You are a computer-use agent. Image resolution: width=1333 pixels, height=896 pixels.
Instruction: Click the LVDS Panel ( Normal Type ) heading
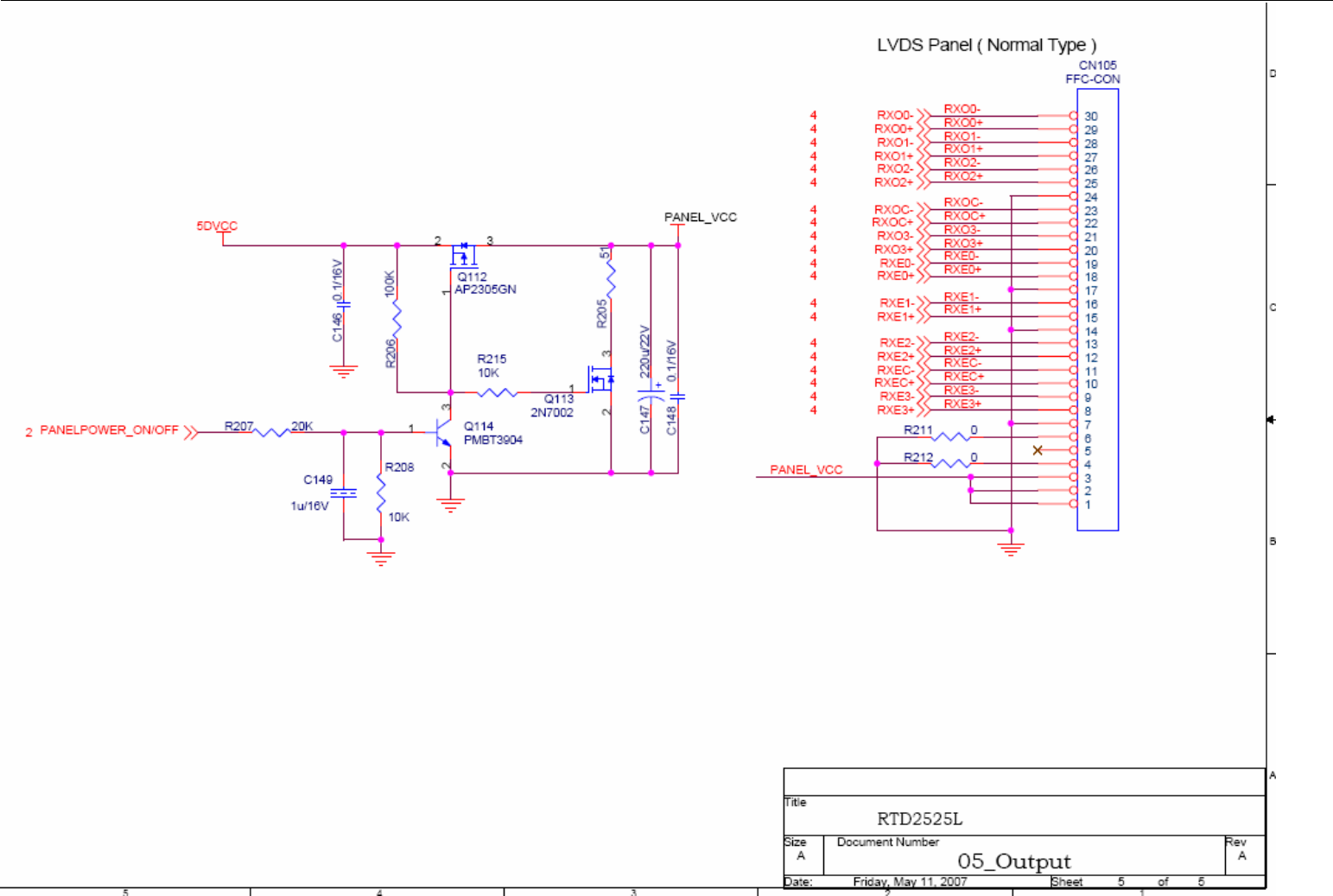point(987,45)
